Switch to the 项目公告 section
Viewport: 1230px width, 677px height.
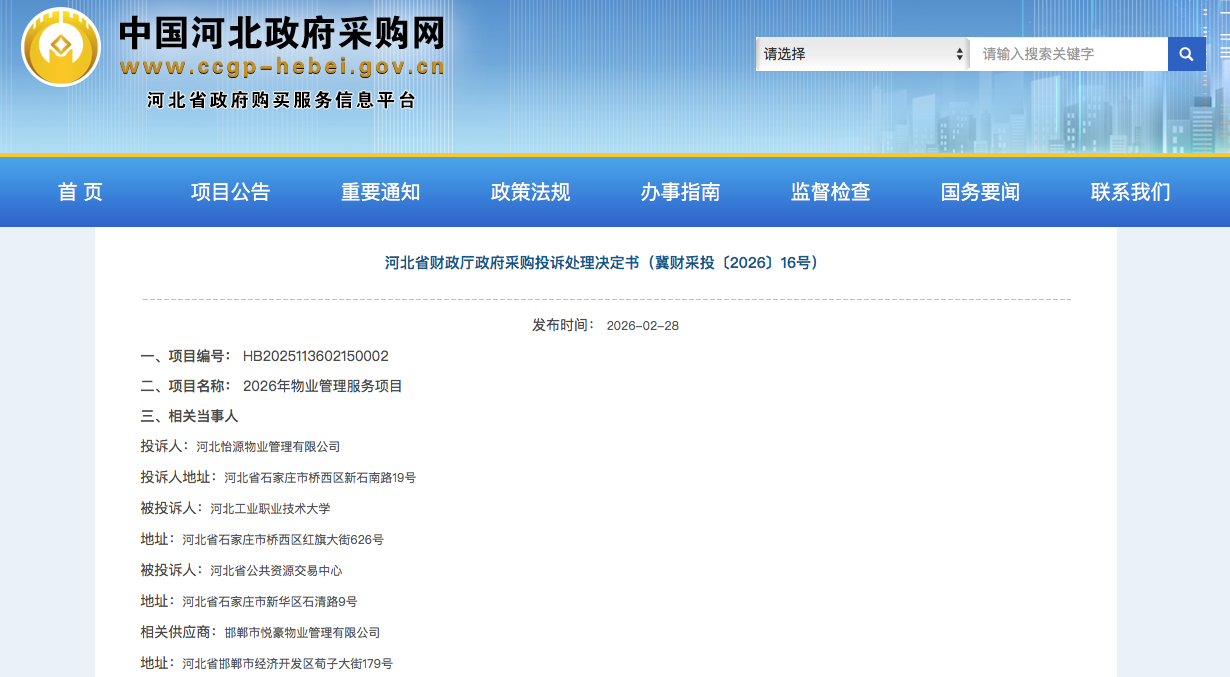[x=229, y=192]
